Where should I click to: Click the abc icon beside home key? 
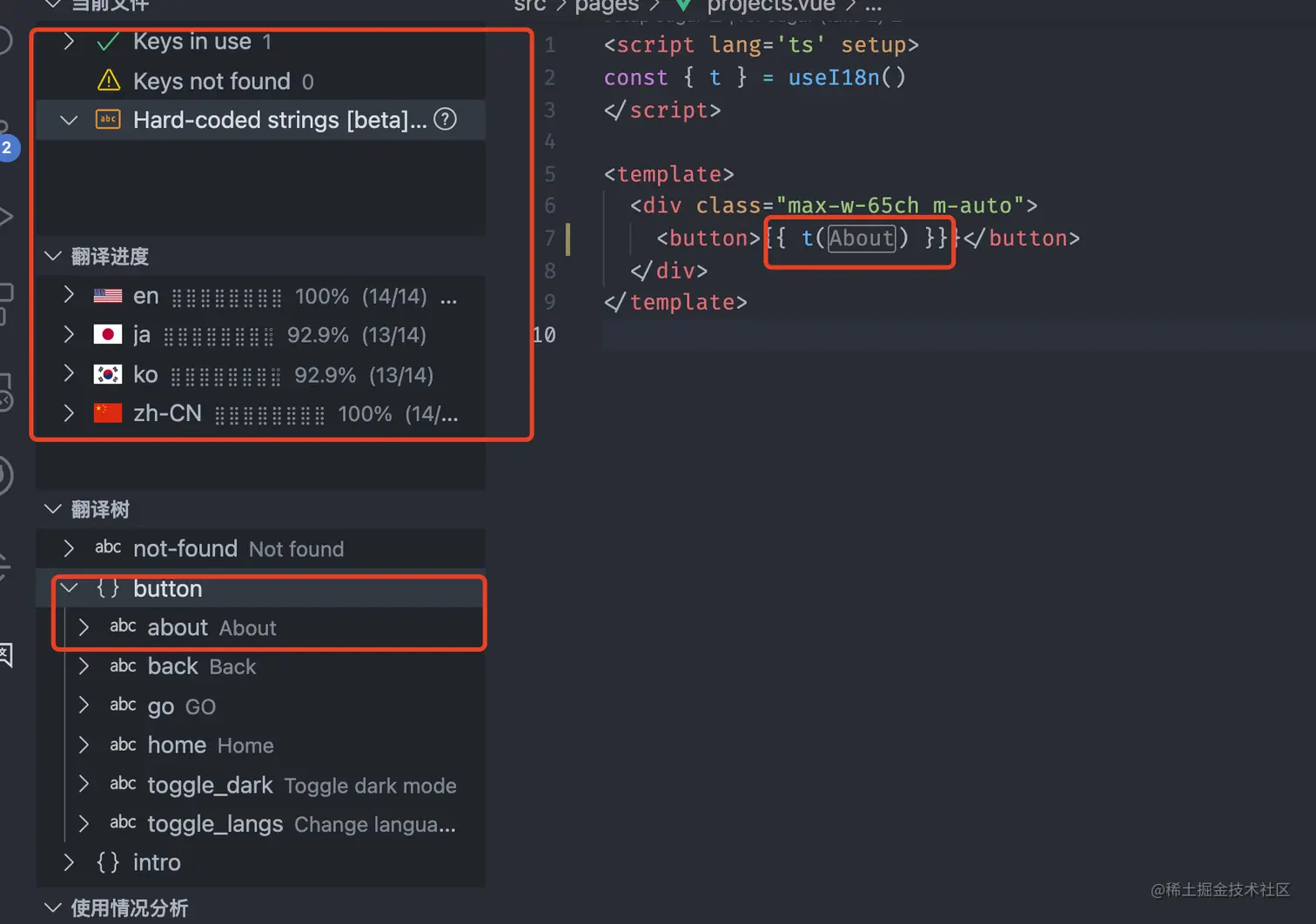pos(123,745)
